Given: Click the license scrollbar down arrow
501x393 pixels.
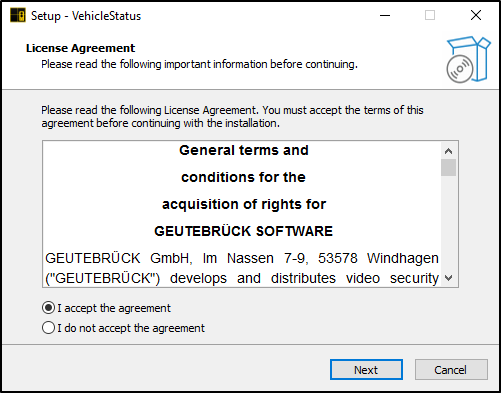Looking at the screenshot, I should (x=448, y=278).
